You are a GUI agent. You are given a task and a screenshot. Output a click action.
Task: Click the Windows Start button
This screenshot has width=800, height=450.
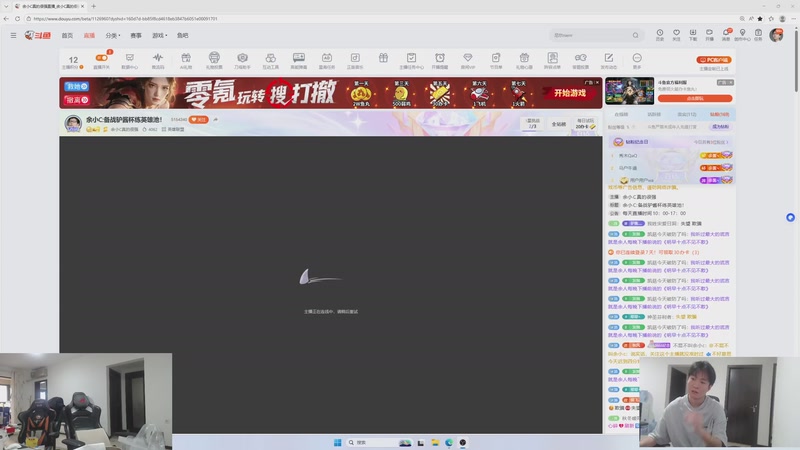(x=337, y=442)
